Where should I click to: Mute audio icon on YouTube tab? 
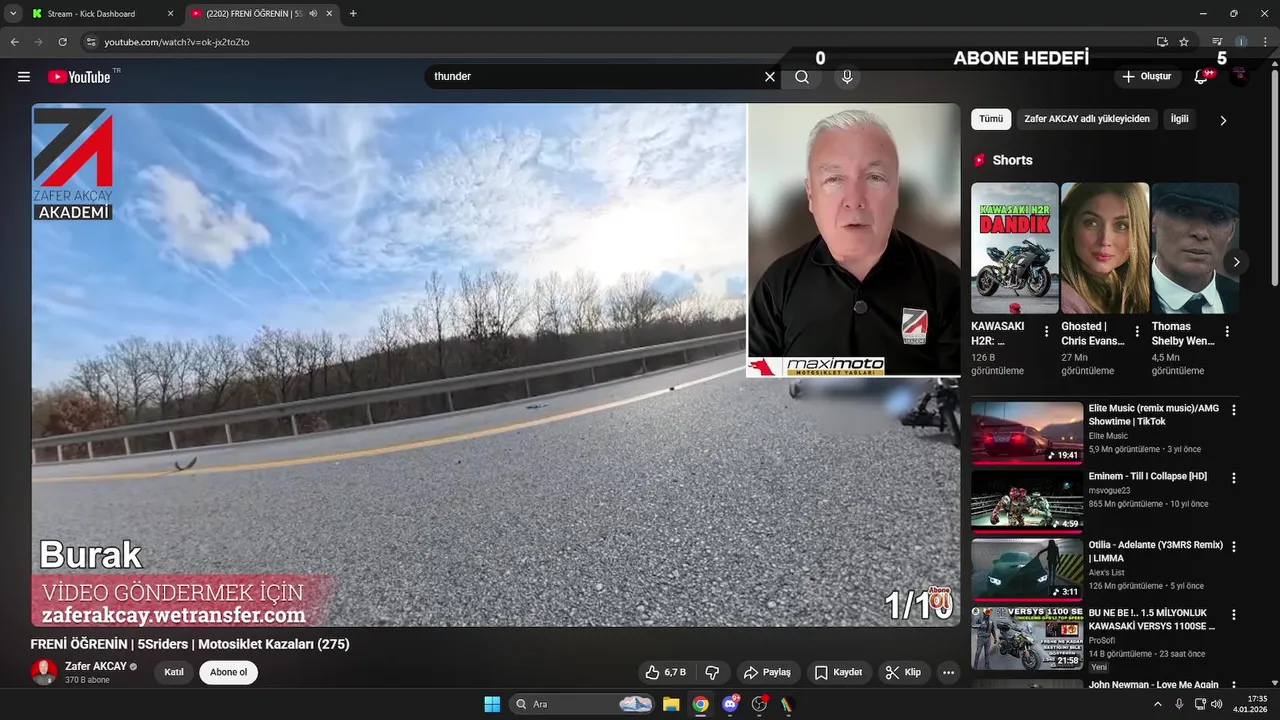pos(313,14)
